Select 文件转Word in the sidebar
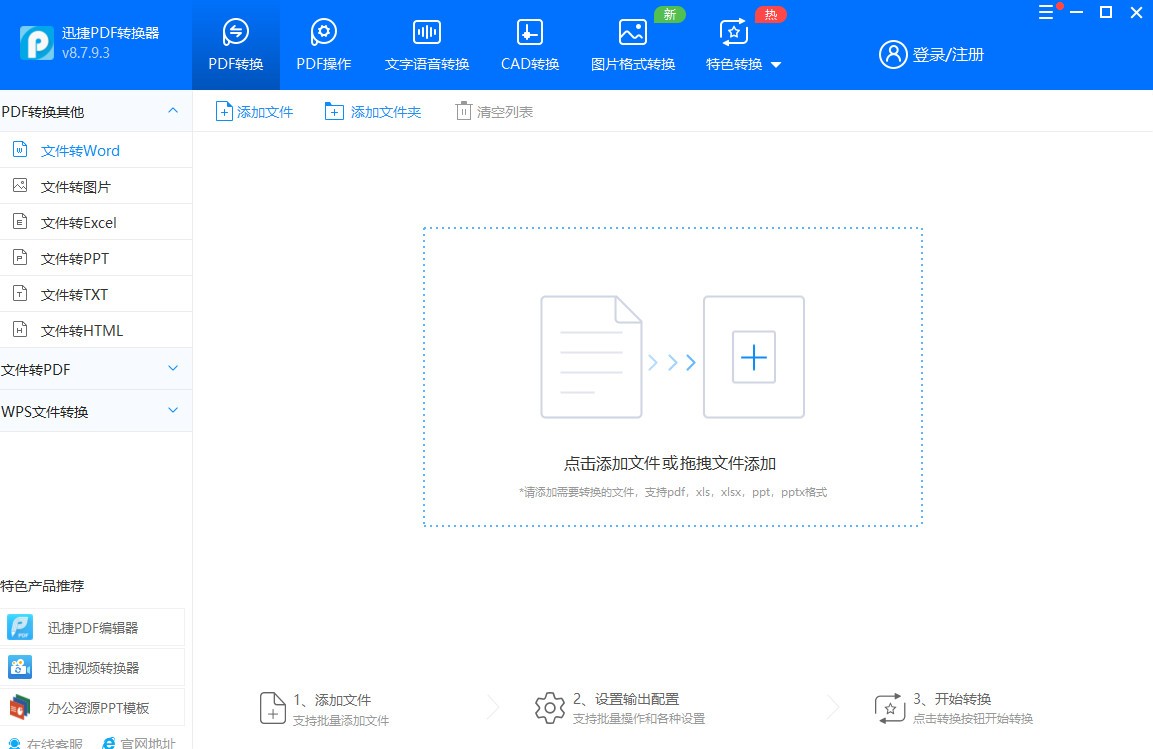Viewport: 1153px width, 749px height. point(79,149)
